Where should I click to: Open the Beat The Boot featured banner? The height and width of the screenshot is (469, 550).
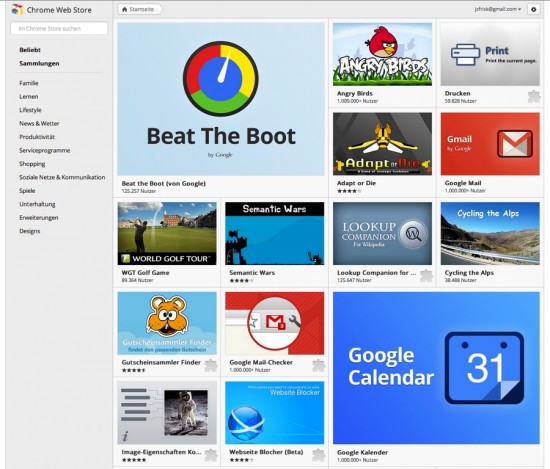pos(221,99)
